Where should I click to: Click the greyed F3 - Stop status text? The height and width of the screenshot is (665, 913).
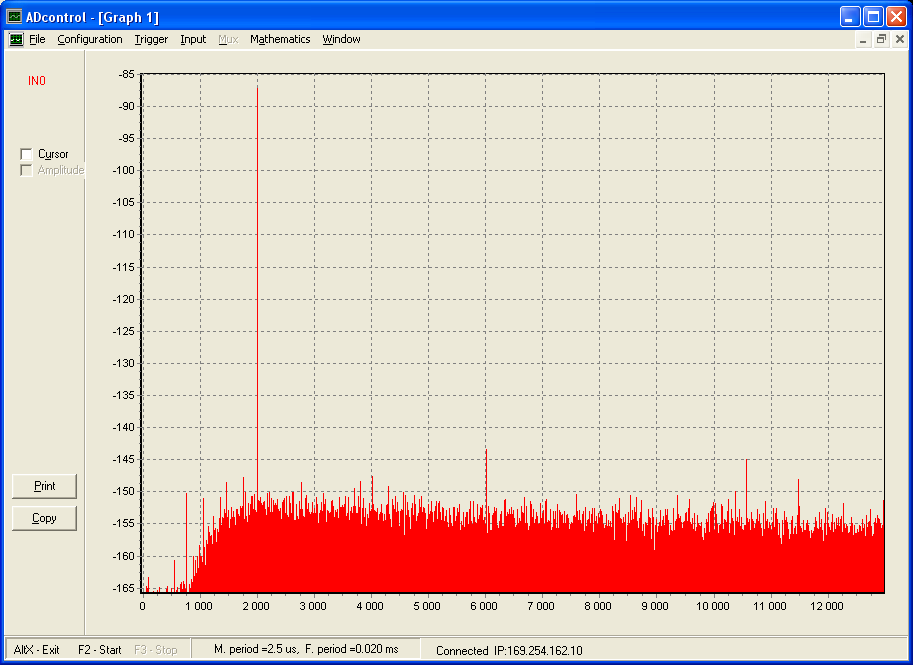point(155,650)
